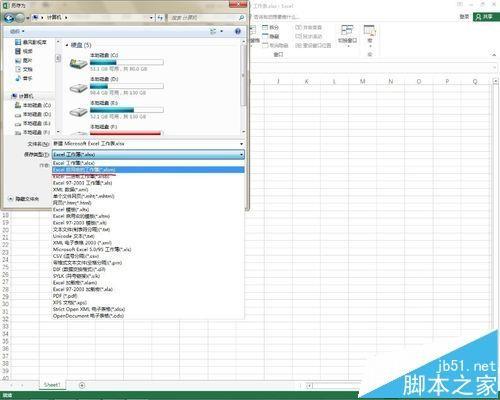The height and width of the screenshot is (400, 500).
Task: Choose XML Data (*.xml) format
Action: tap(148, 190)
